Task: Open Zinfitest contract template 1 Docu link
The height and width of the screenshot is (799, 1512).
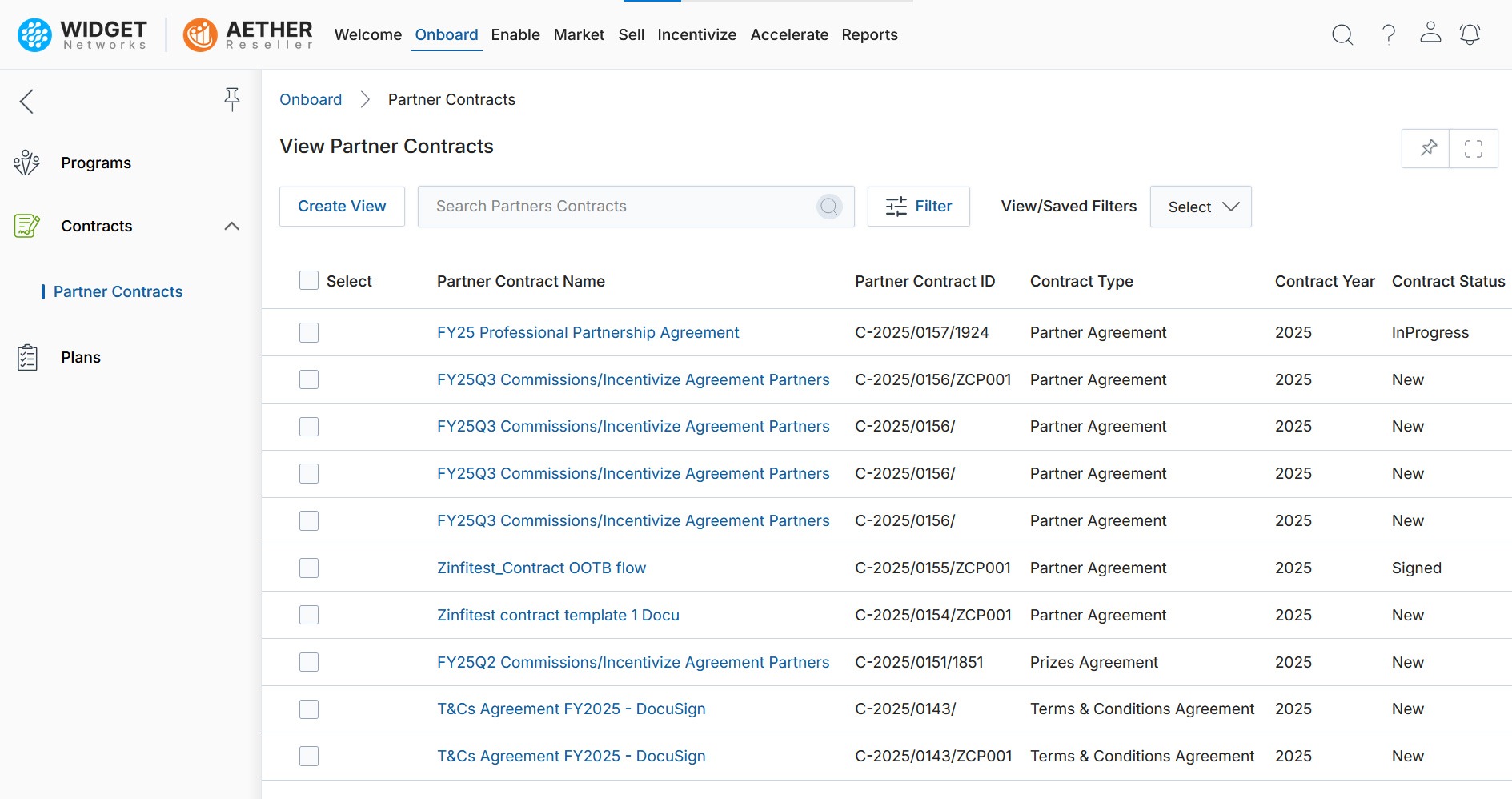Action: click(x=558, y=615)
